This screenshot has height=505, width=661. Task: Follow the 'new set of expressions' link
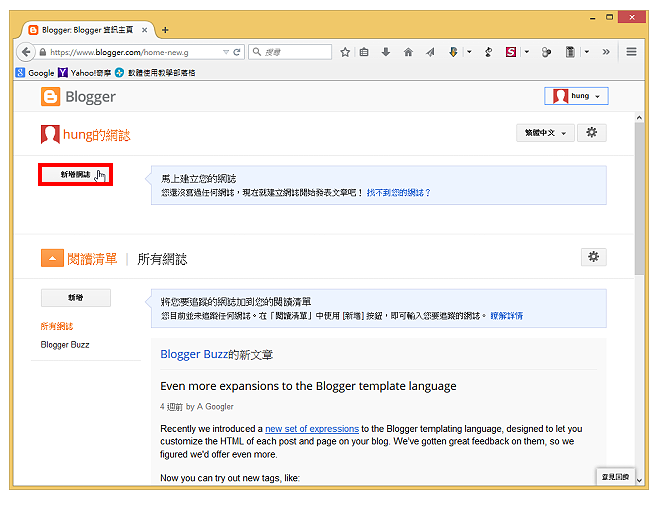pos(312,429)
